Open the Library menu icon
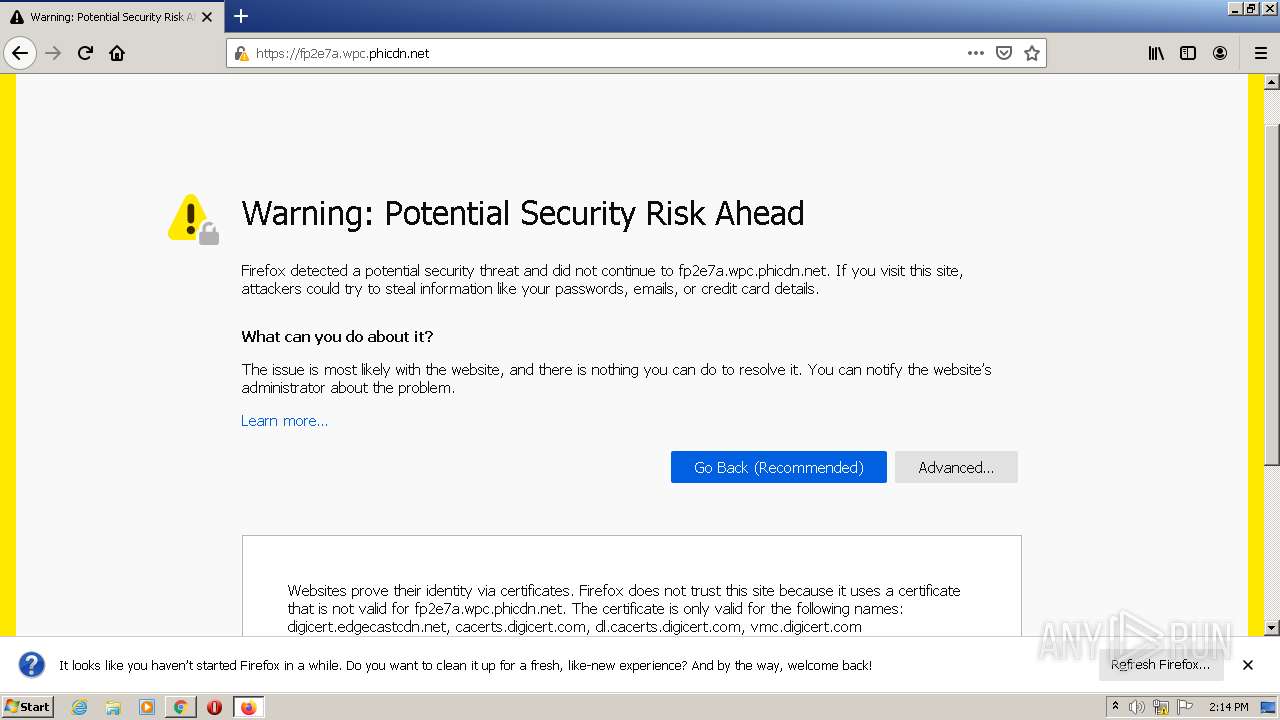Screen dimensions: 1280x720 1156,53
